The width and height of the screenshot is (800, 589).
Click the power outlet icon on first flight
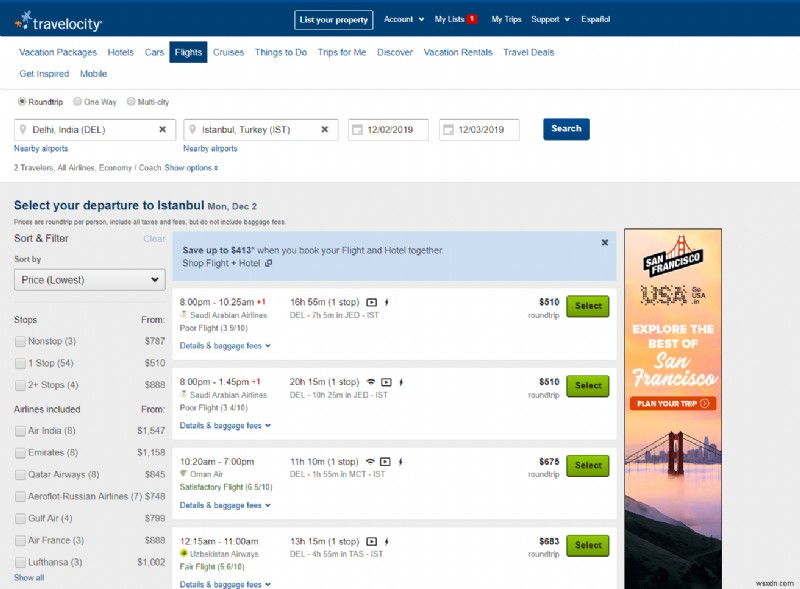[387, 301]
